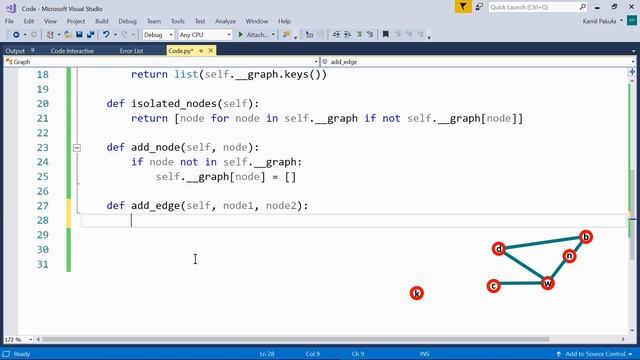
Task: Collapse the add_node function outline box
Action: pos(77,148)
